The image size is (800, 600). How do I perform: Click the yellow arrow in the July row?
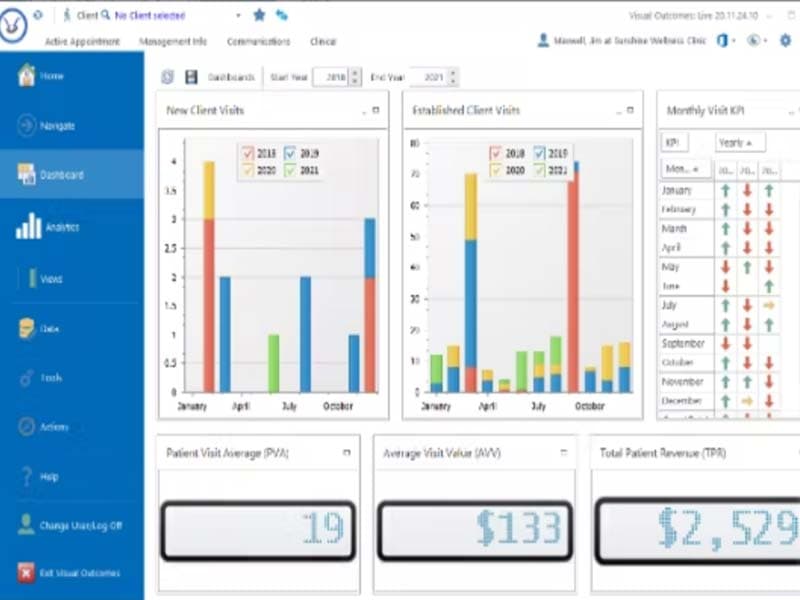769,306
